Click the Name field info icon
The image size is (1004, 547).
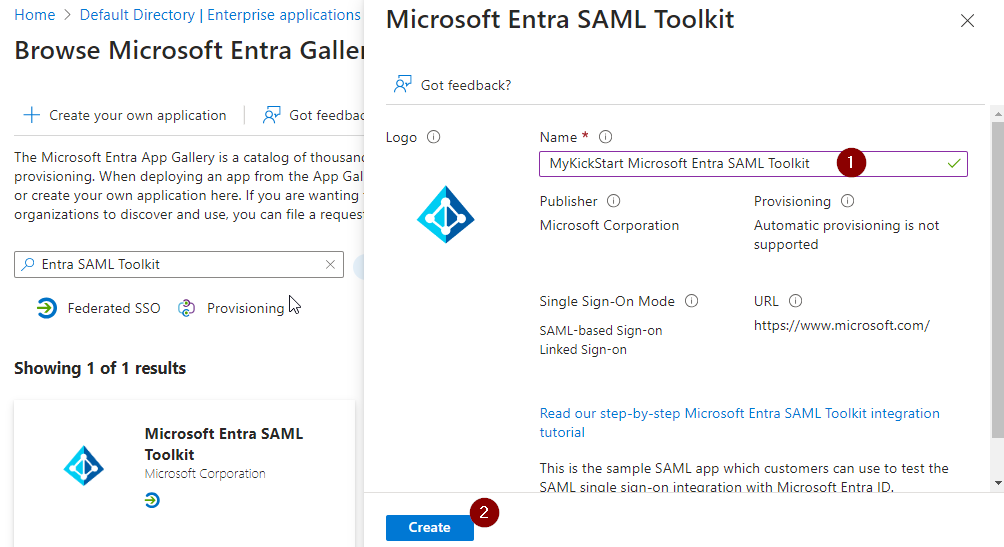click(605, 137)
